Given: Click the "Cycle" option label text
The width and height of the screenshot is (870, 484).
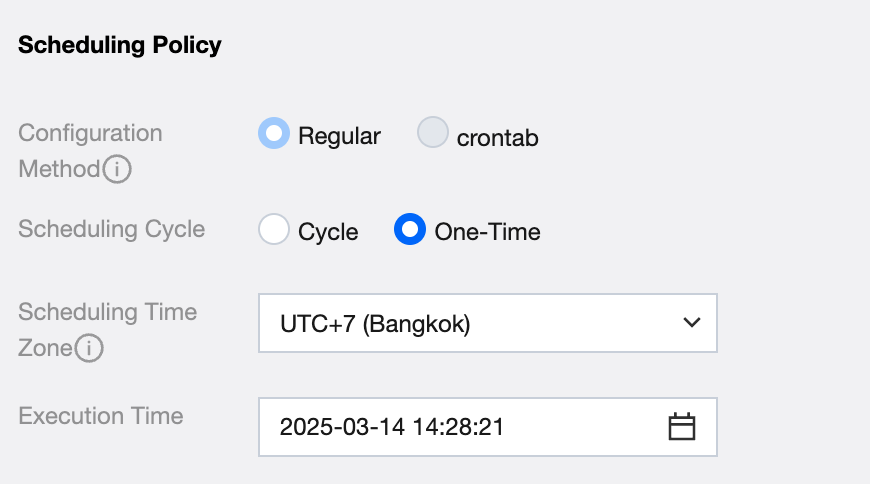Looking at the screenshot, I should point(328,232).
